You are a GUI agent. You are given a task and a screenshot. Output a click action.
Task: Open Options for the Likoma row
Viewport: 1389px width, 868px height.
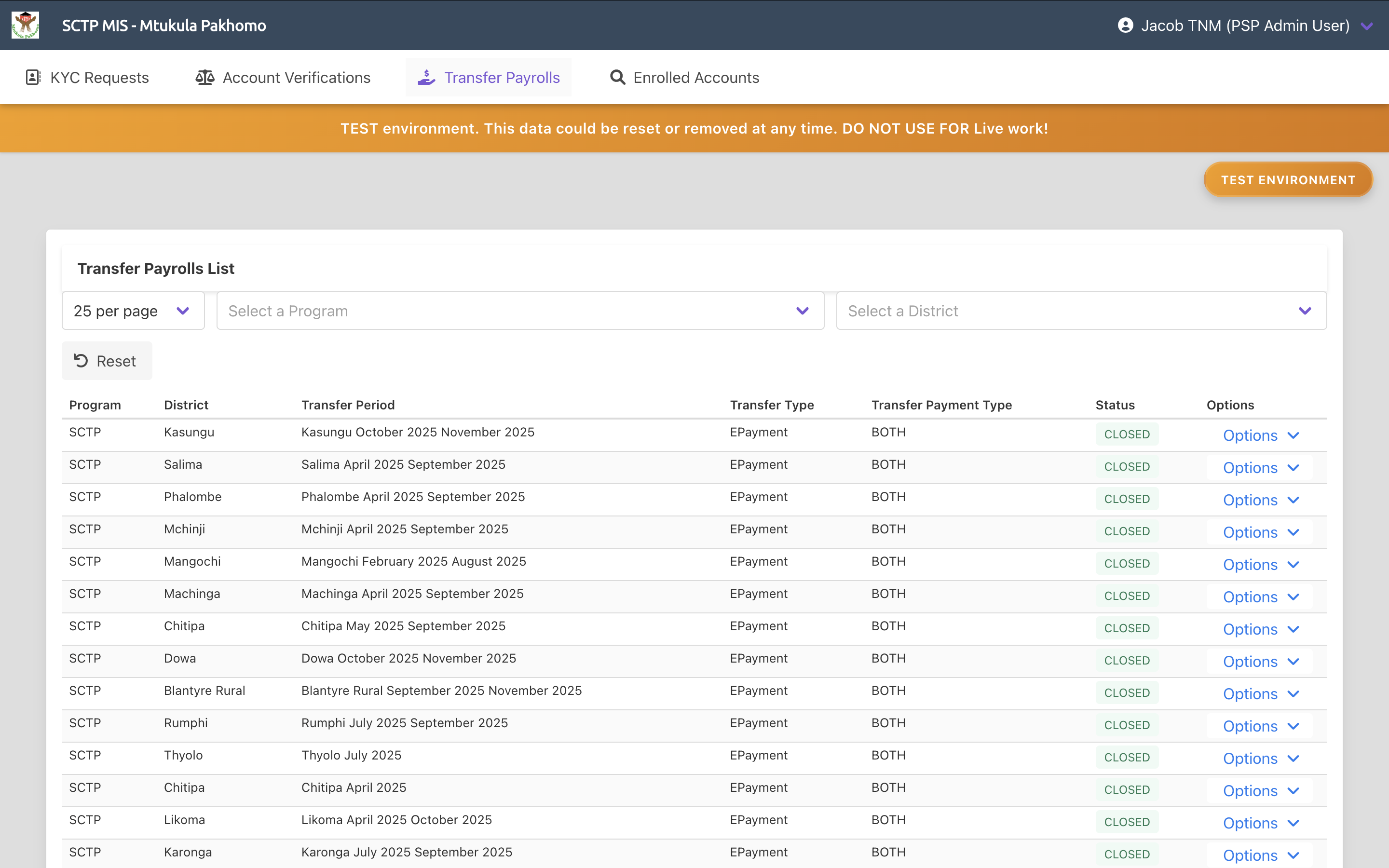point(1260,823)
